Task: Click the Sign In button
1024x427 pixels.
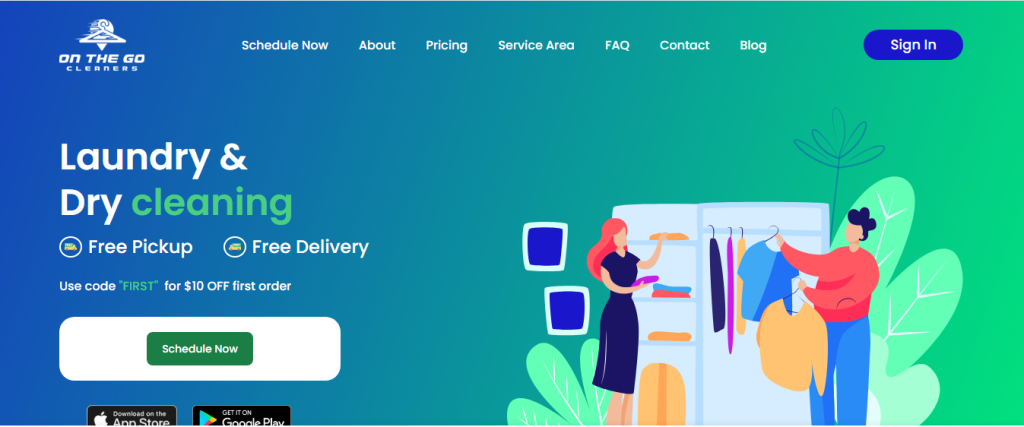Action: 913,45
